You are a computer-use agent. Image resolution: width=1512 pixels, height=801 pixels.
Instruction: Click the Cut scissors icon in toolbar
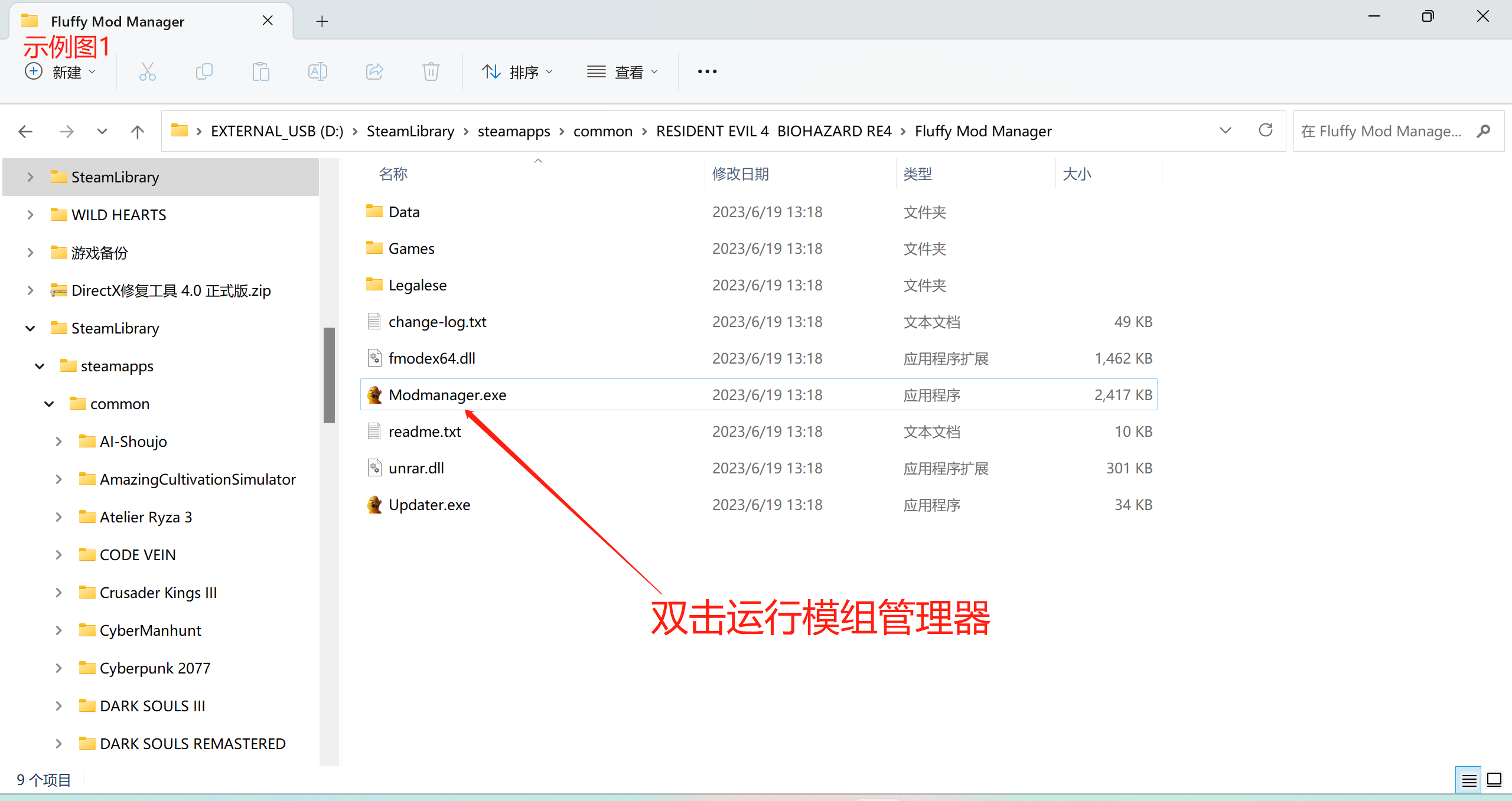147,71
